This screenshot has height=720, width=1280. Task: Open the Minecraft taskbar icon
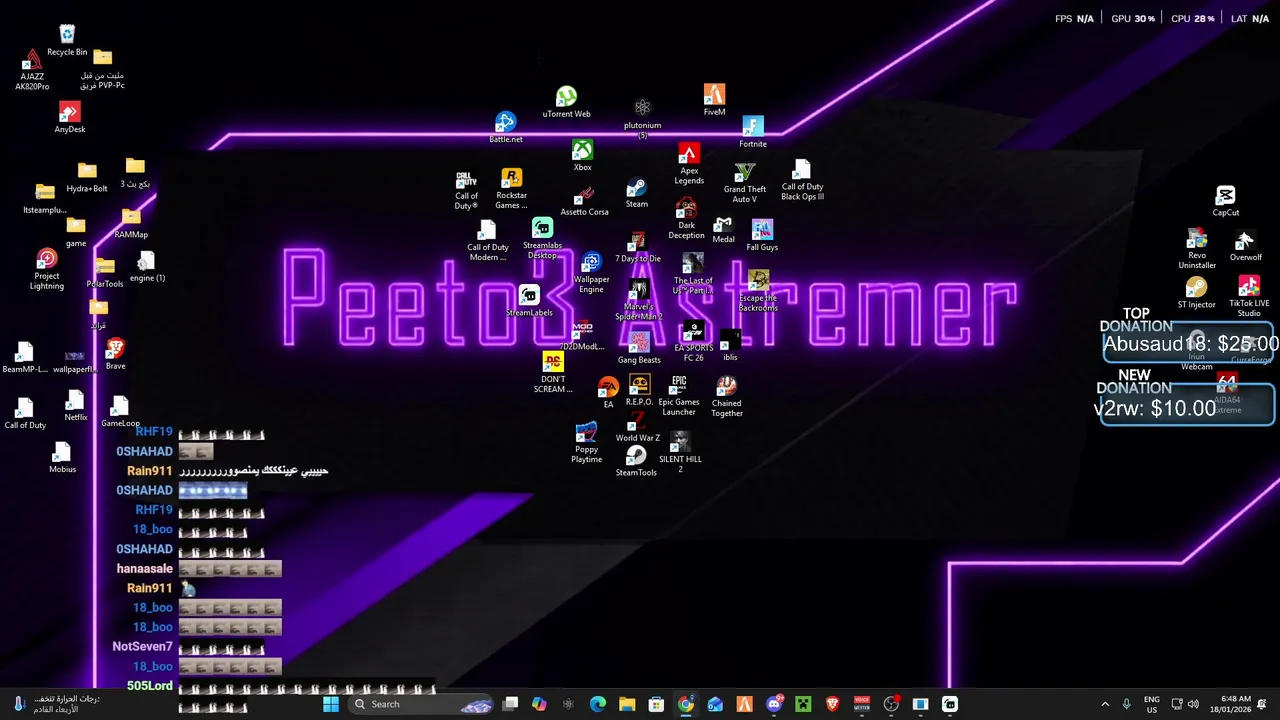803,704
